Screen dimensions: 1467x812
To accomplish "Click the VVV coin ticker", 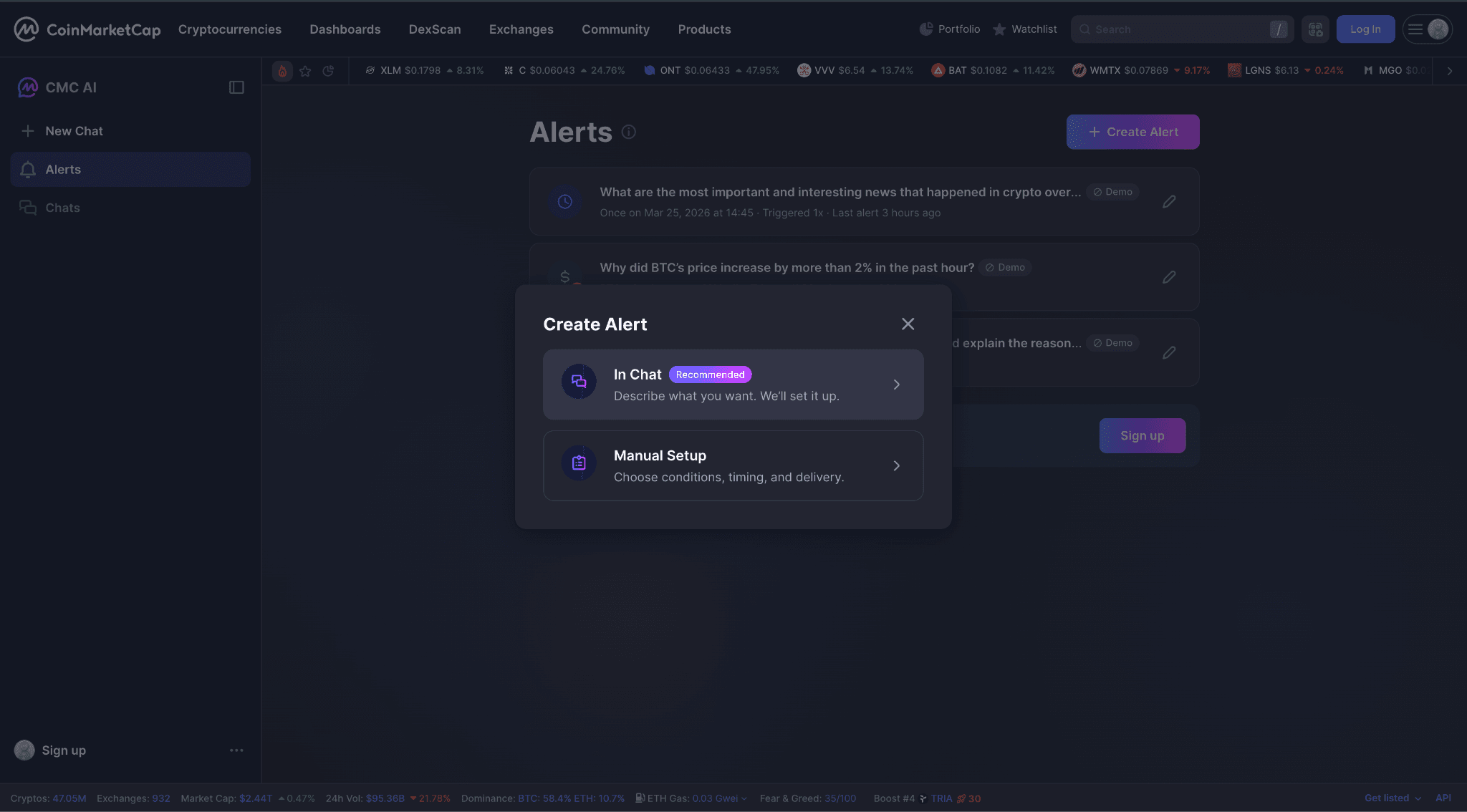I will 855,70.
